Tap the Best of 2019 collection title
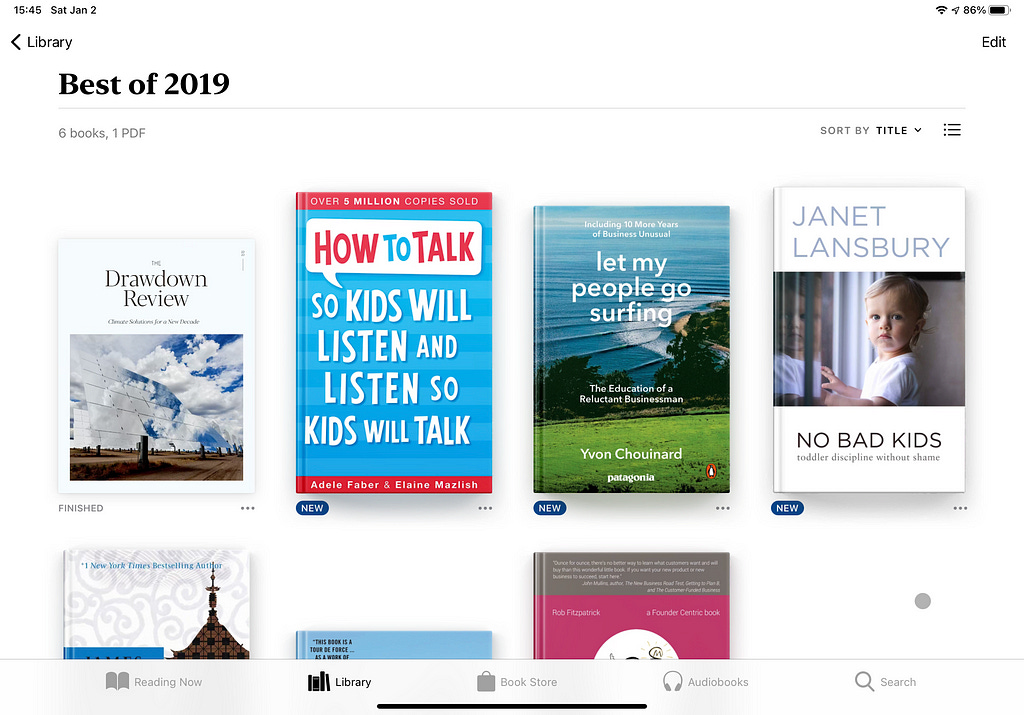Image resolution: width=1024 pixels, height=715 pixels. [x=144, y=84]
